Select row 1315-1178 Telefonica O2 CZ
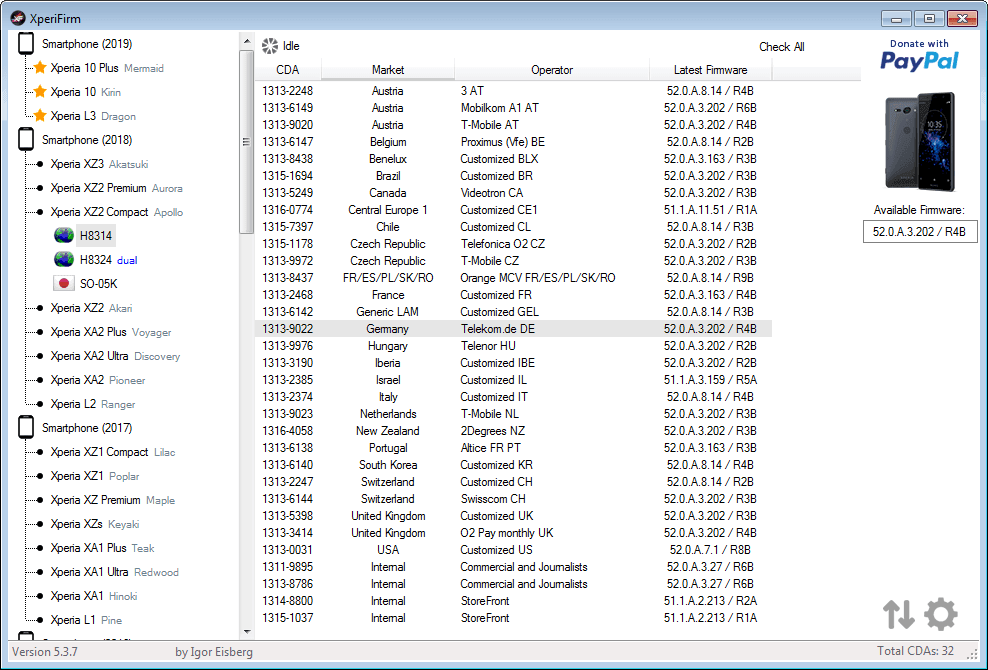The width and height of the screenshot is (988, 670). point(514,244)
